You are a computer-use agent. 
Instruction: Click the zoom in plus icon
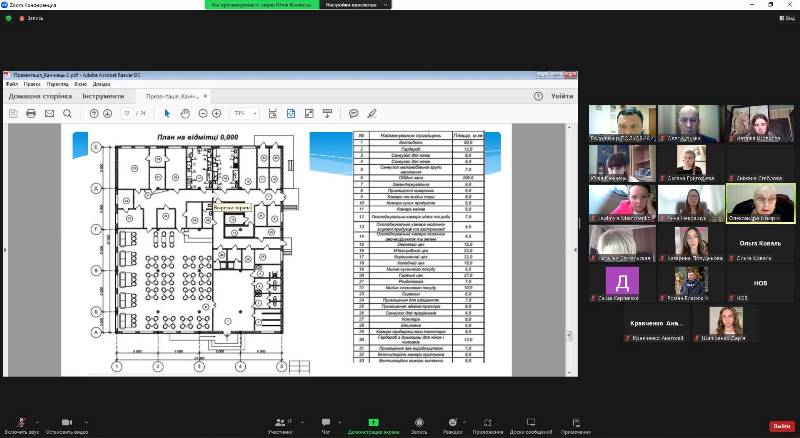point(217,114)
